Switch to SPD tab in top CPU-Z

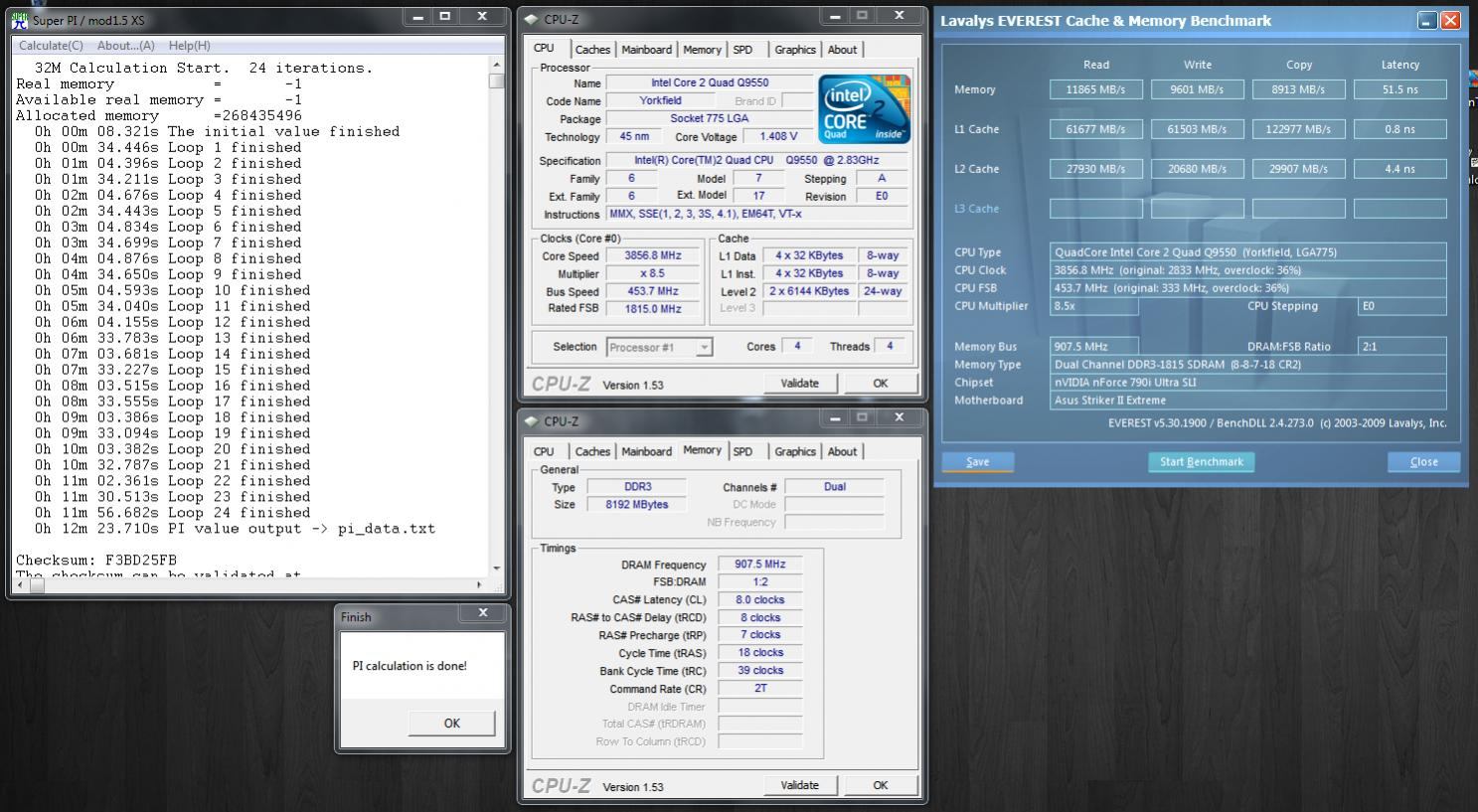click(742, 50)
